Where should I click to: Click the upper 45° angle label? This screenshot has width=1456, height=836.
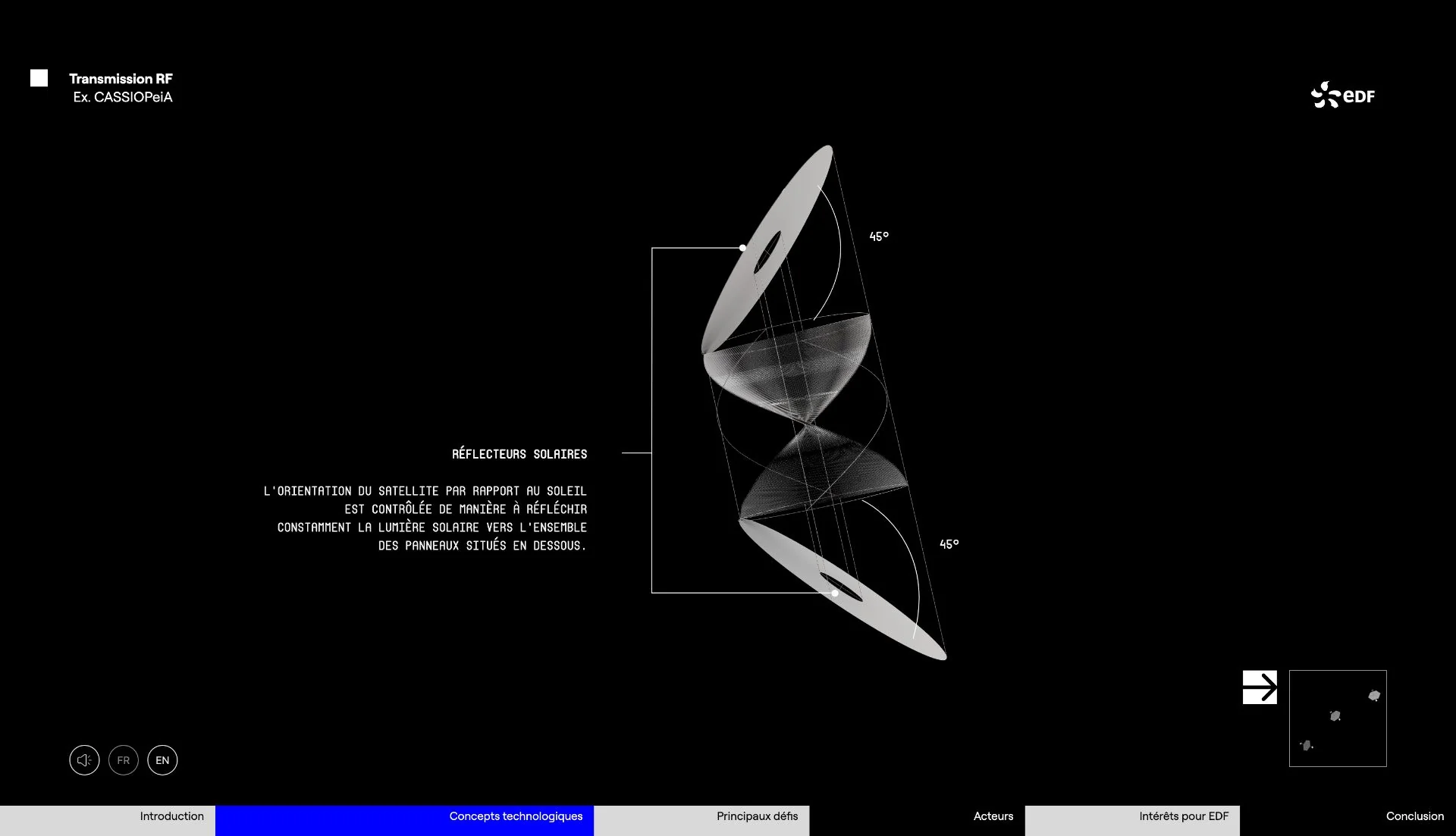tap(879, 236)
